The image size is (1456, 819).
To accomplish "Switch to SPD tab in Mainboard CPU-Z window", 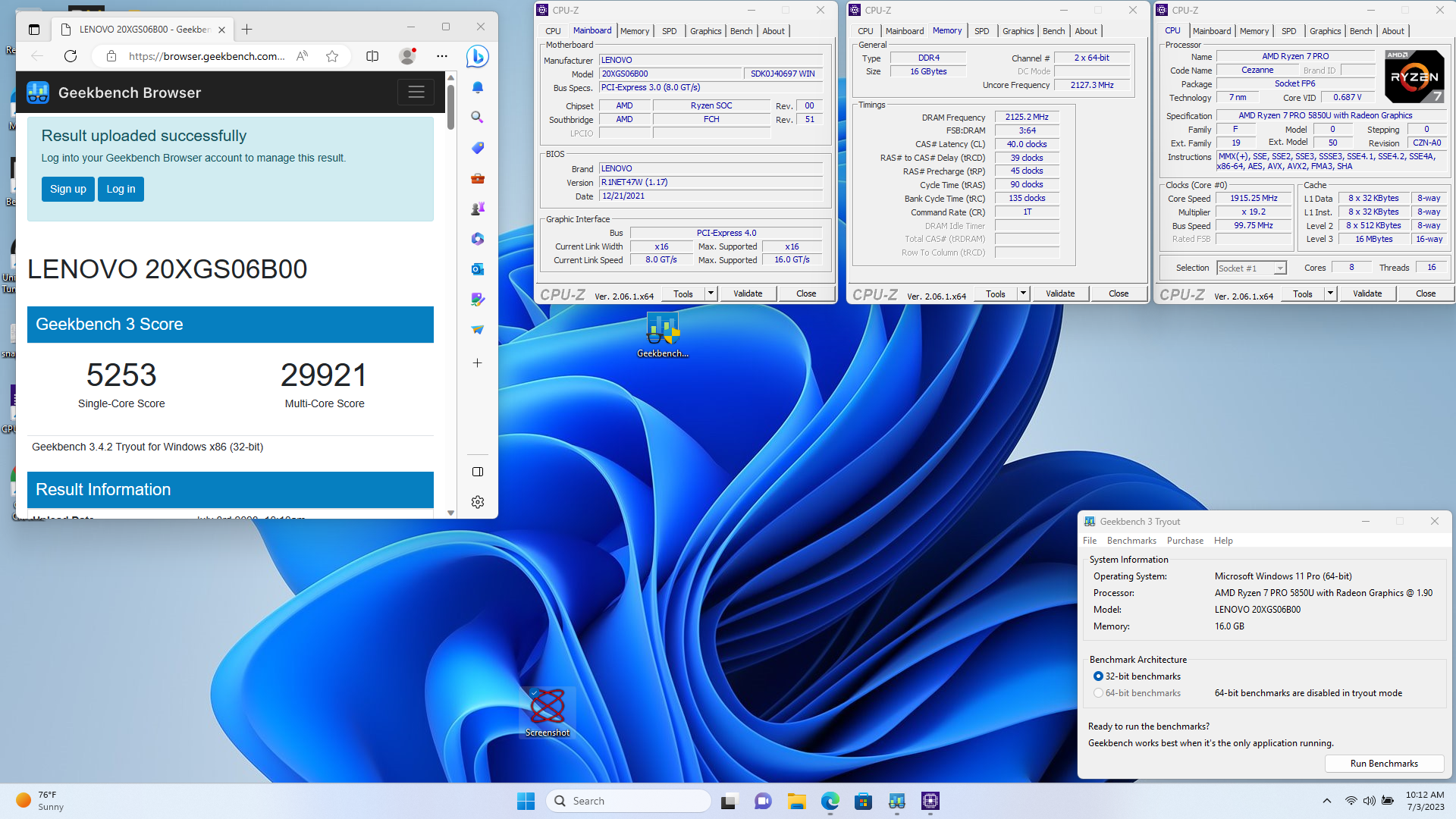I will [x=669, y=31].
